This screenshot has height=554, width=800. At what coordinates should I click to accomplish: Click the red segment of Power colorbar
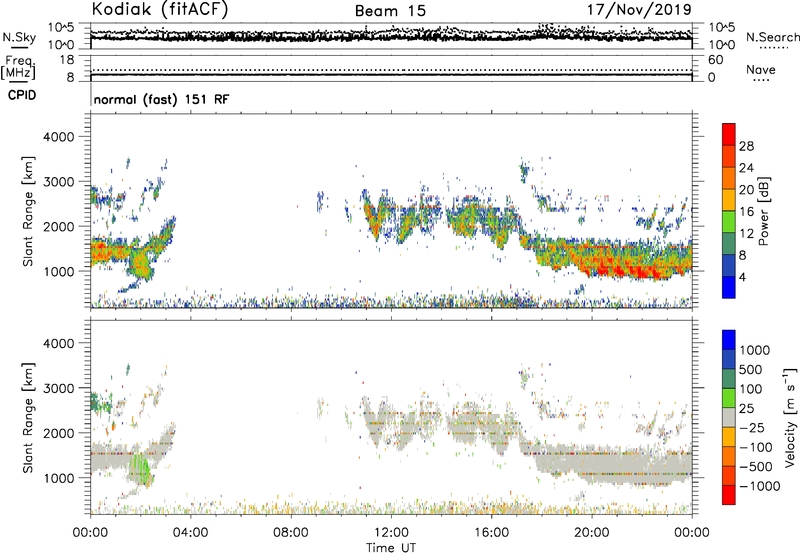pyautogui.click(x=729, y=134)
